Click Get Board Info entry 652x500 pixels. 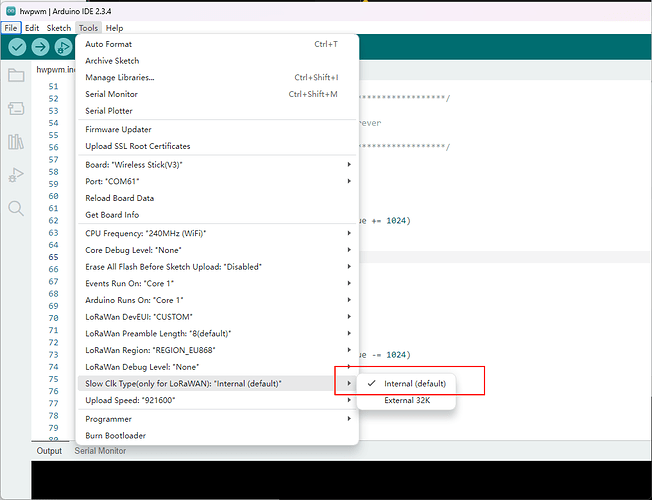(217, 215)
